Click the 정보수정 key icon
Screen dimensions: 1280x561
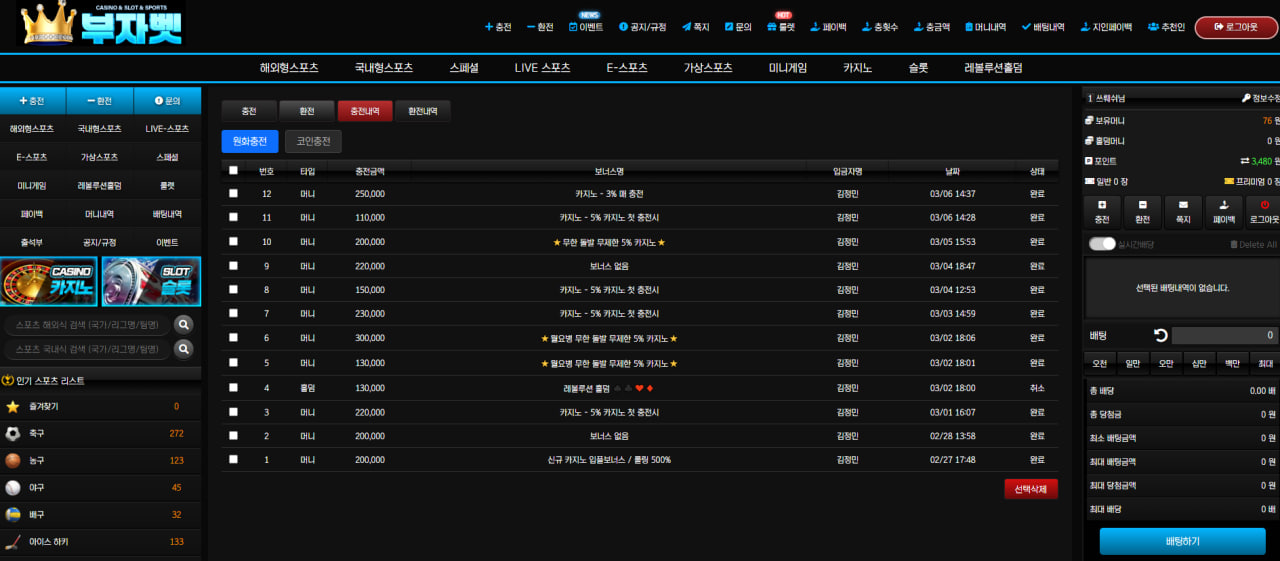1246,98
